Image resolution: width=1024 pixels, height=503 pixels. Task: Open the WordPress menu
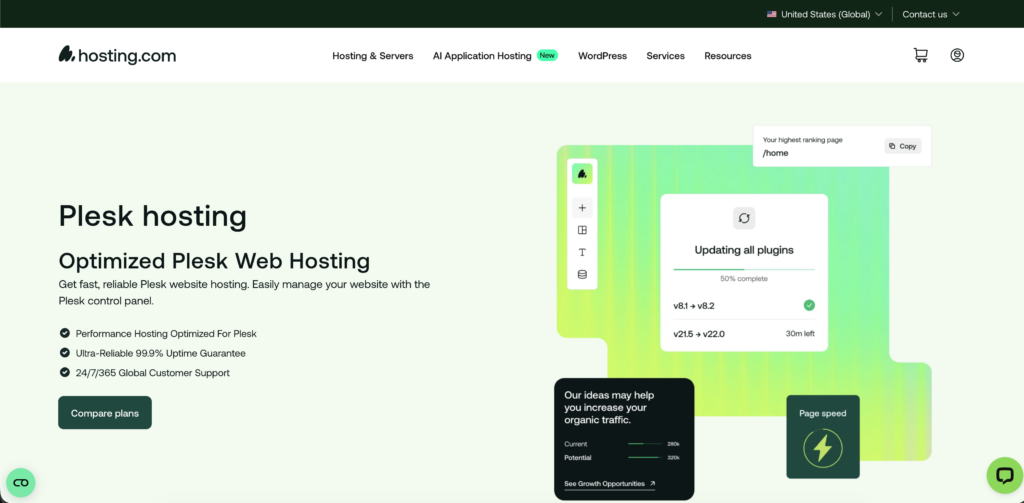point(602,56)
